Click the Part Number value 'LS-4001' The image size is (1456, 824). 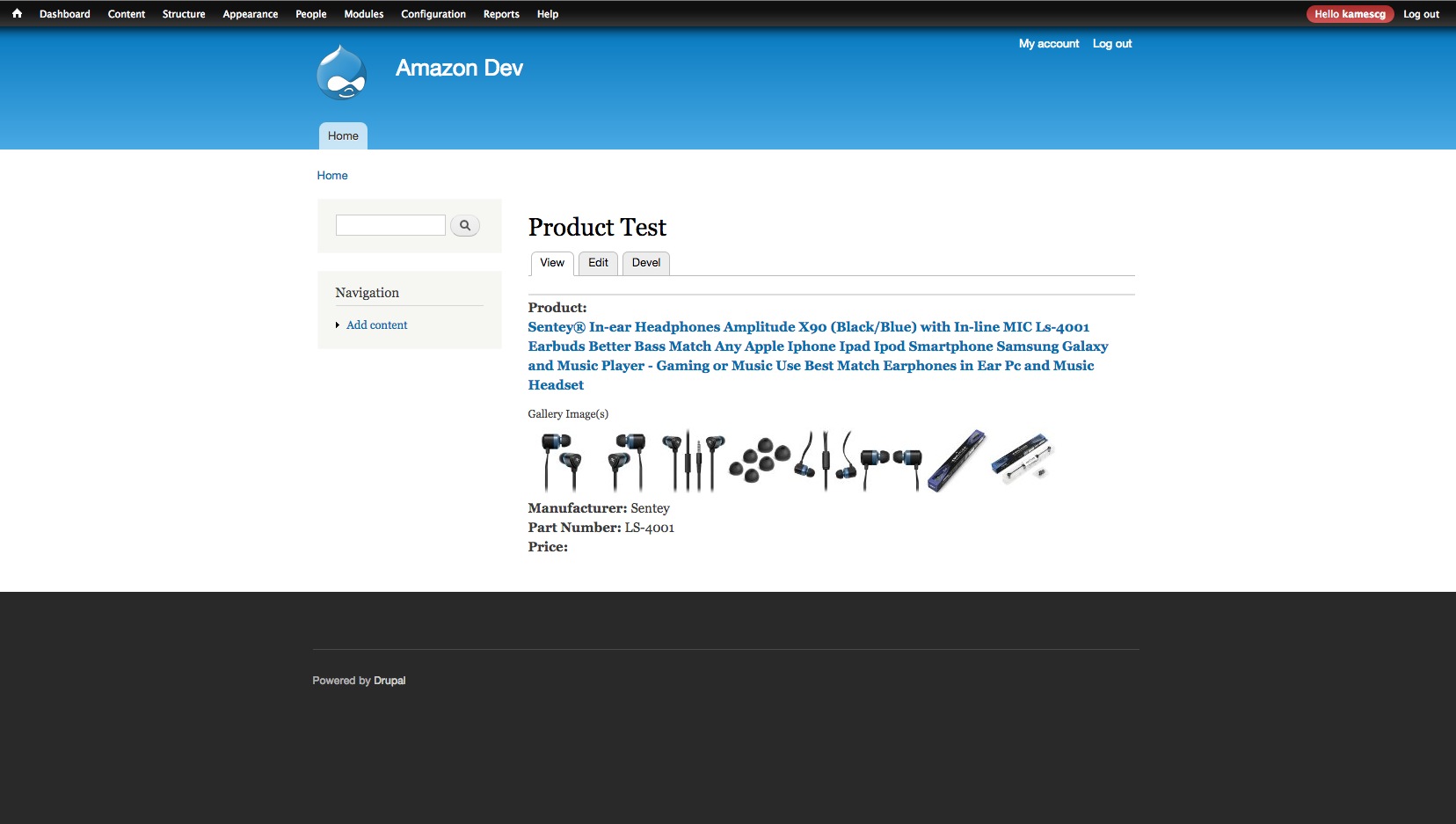click(x=650, y=528)
